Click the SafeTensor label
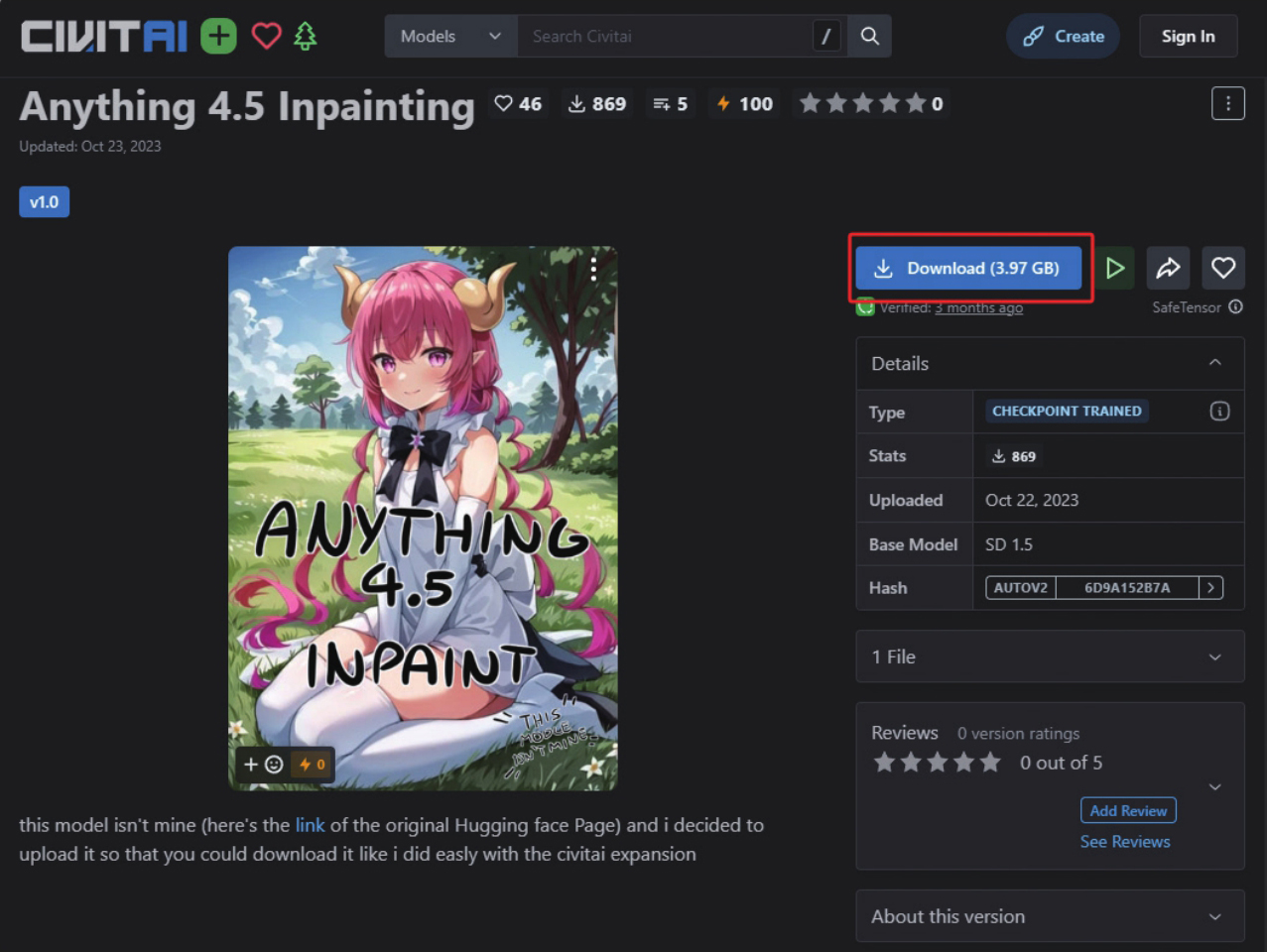1267x952 pixels. [1187, 307]
